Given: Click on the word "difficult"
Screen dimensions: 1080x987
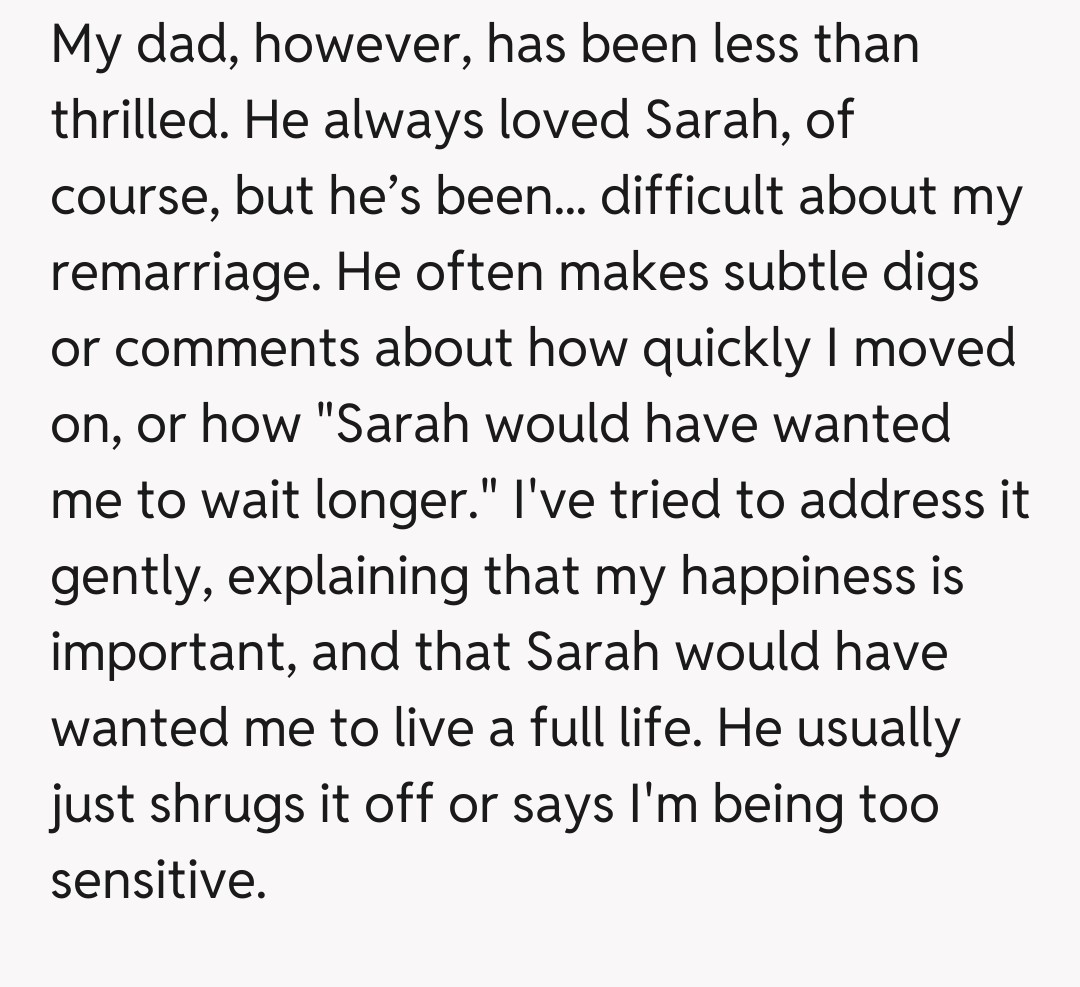Looking at the screenshot, I should pos(699,197).
